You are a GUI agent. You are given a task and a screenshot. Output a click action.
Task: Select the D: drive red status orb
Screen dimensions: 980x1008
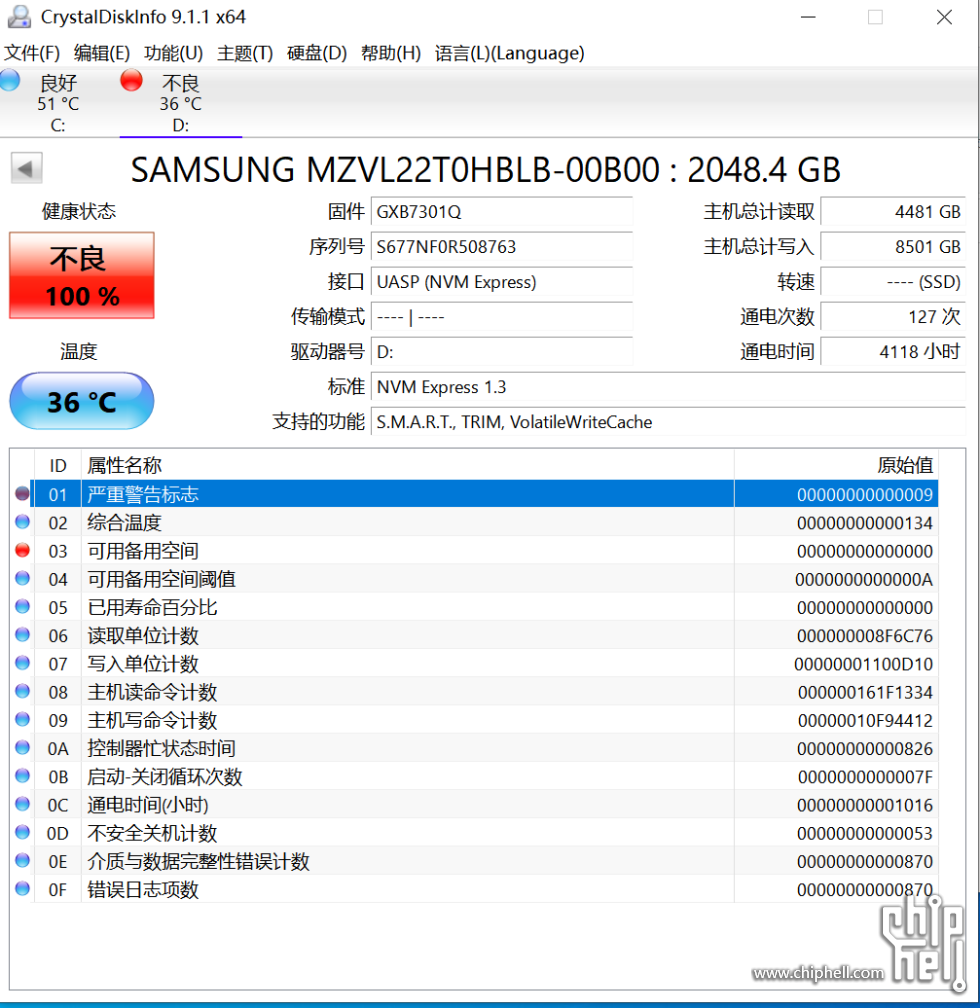(x=131, y=80)
